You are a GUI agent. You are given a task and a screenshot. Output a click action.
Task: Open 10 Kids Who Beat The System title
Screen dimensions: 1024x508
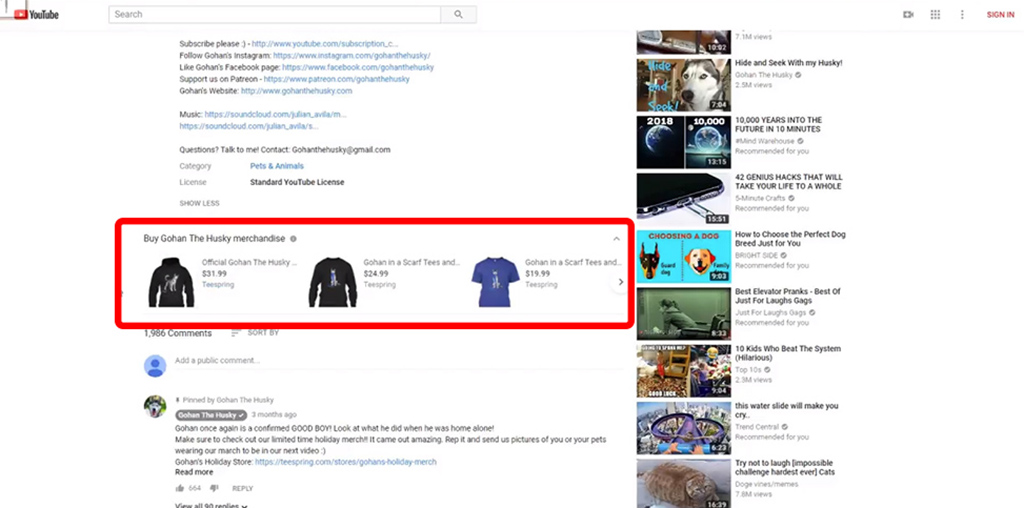[788, 353]
